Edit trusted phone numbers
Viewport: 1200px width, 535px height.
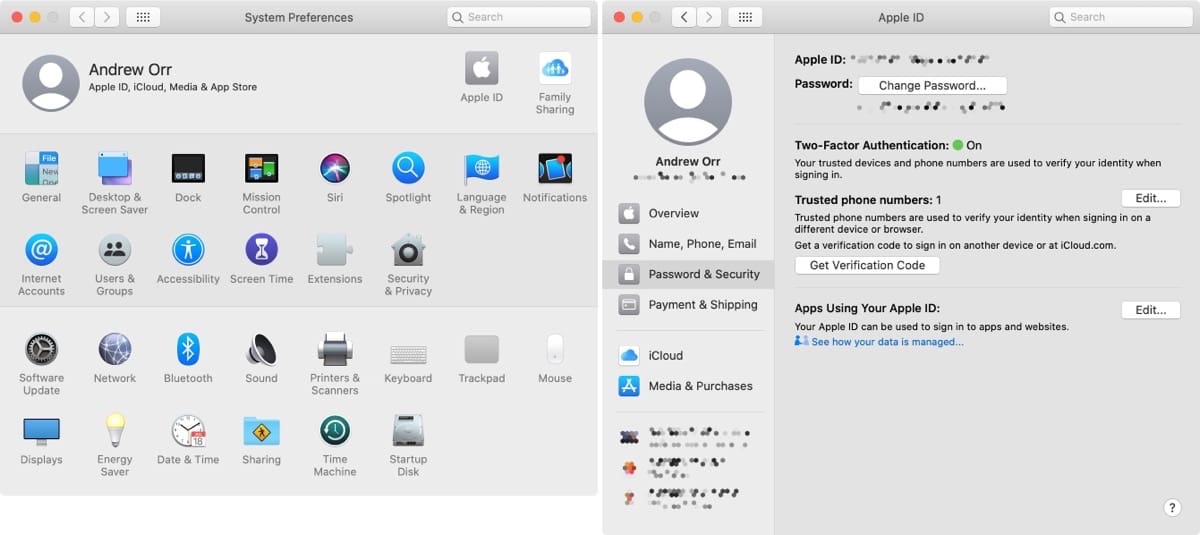[1151, 199]
